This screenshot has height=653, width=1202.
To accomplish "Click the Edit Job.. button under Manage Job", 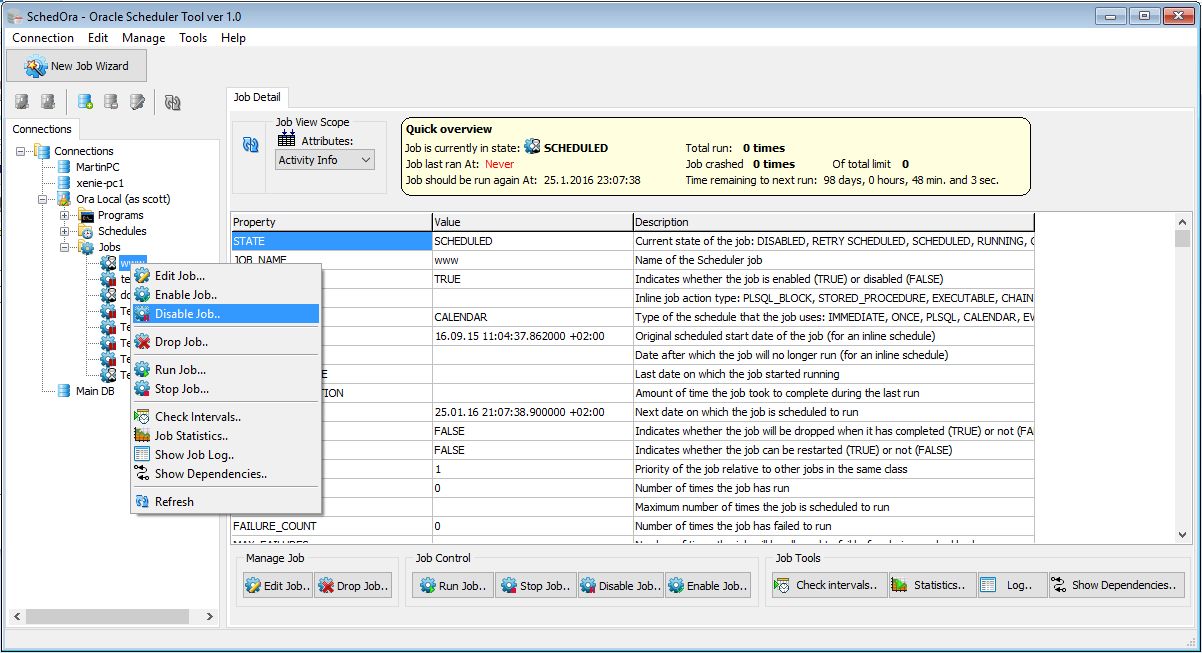I will point(278,586).
